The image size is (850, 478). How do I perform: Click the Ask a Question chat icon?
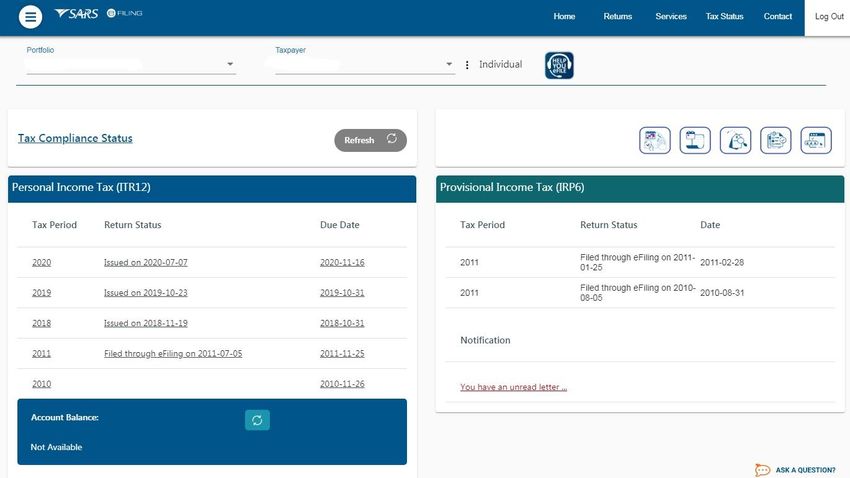763,469
